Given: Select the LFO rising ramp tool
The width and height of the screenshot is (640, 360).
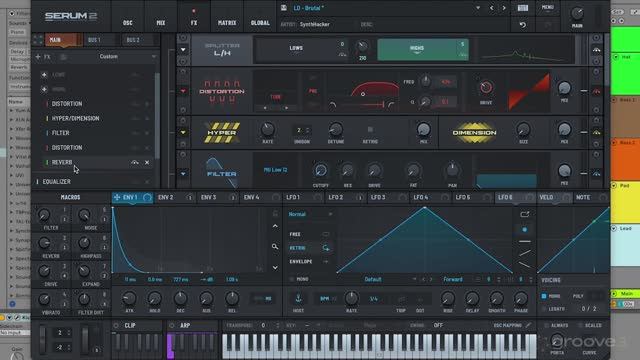Looking at the screenshot, I should point(524,253).
